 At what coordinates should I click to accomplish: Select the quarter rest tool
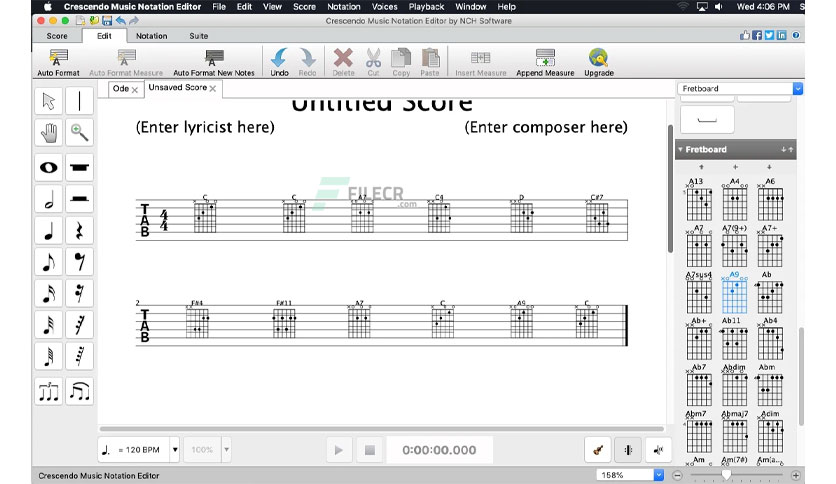[x=79, y=231]
